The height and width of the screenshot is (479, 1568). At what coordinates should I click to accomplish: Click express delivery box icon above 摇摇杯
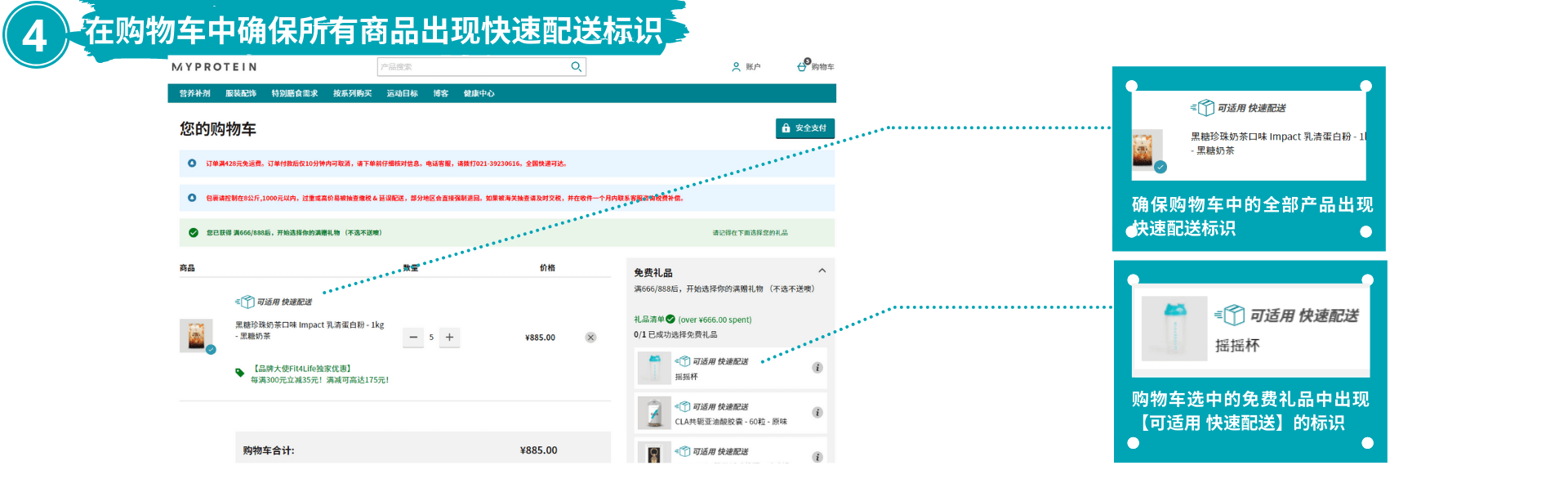683,361
